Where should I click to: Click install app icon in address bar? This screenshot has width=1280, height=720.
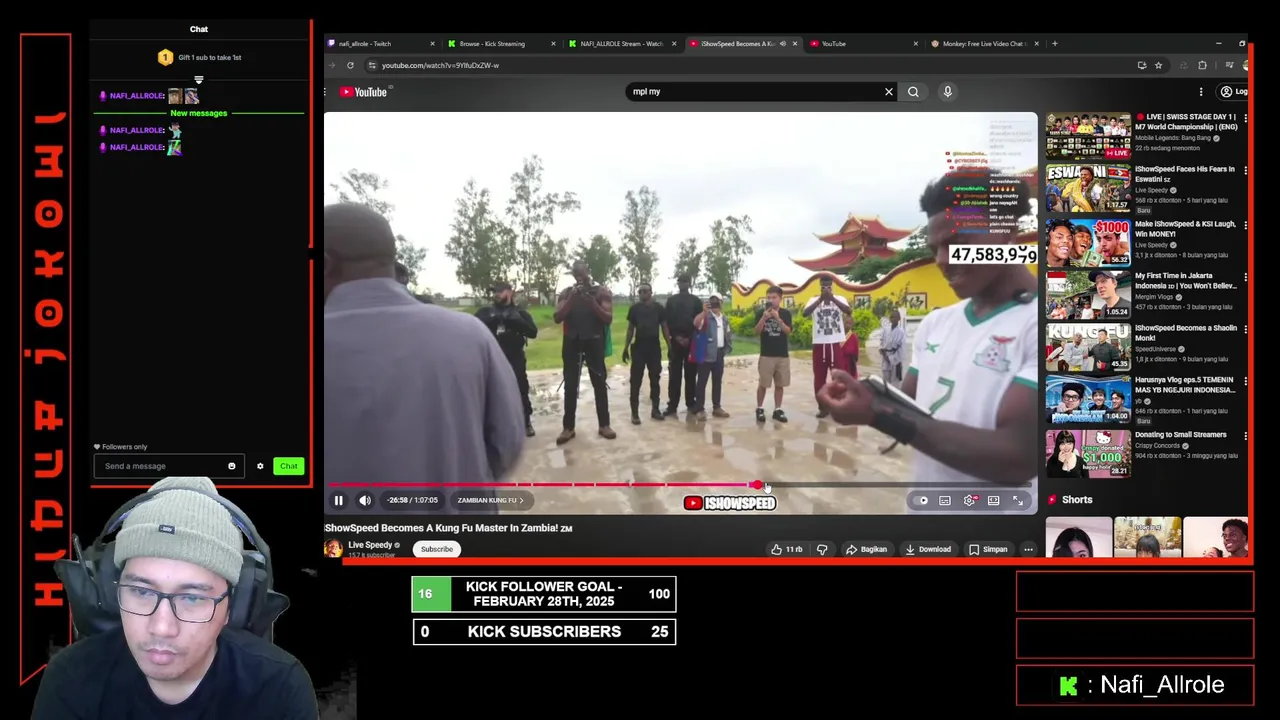coord(1141,65)
